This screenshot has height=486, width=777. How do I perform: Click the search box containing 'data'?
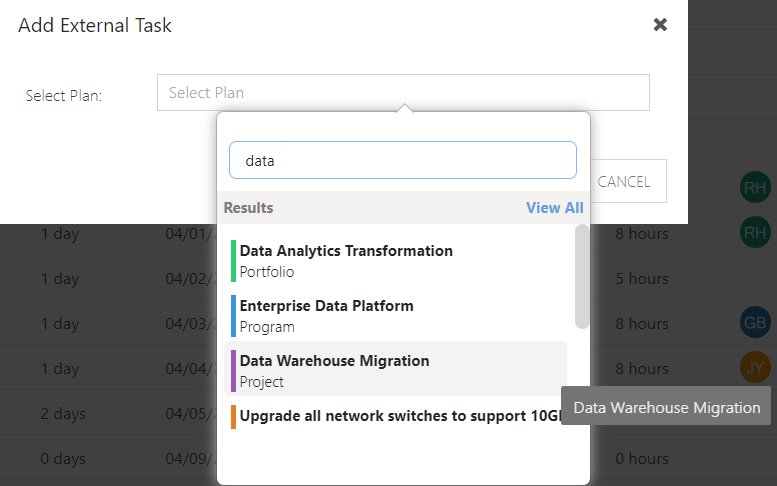[403, 160]
